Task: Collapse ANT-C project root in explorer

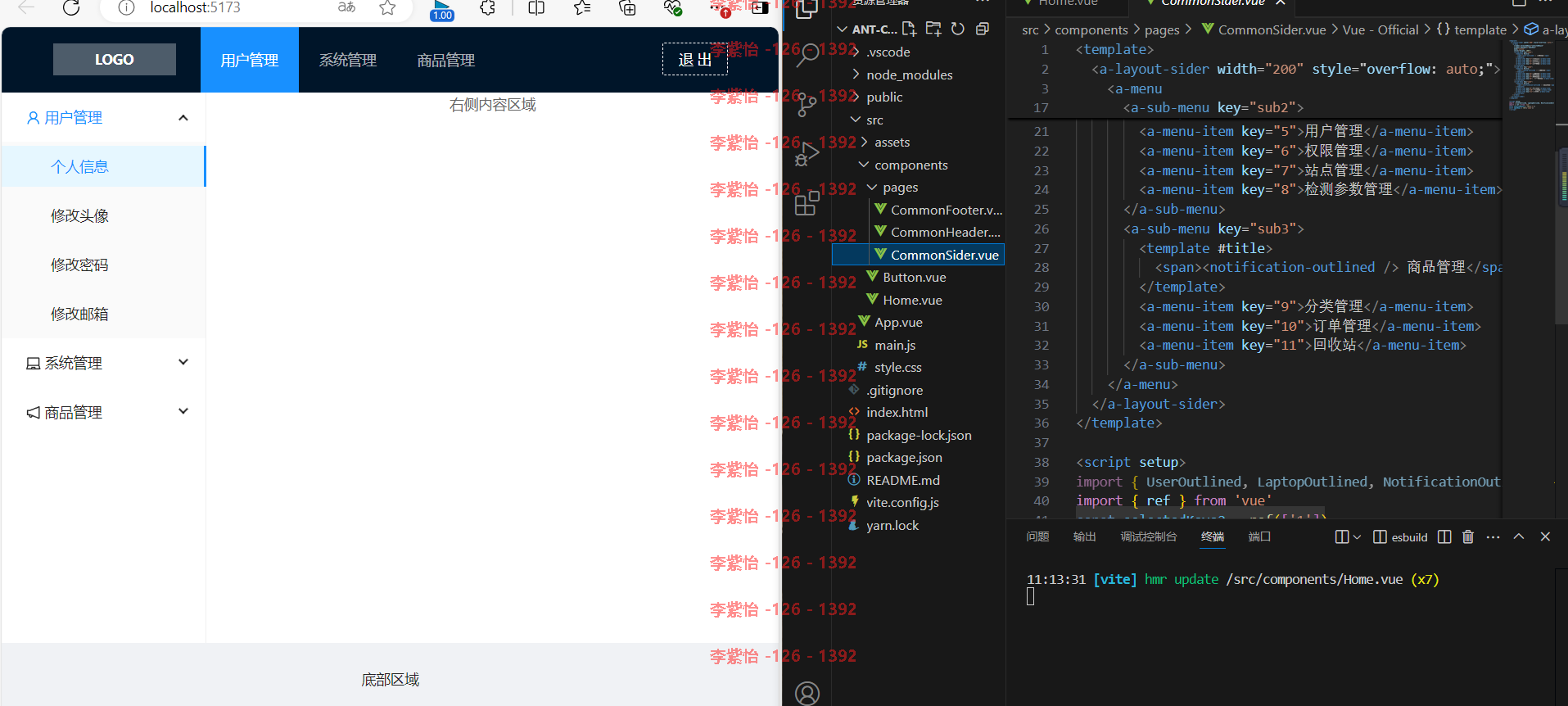Action: click(x=866, y=29)
